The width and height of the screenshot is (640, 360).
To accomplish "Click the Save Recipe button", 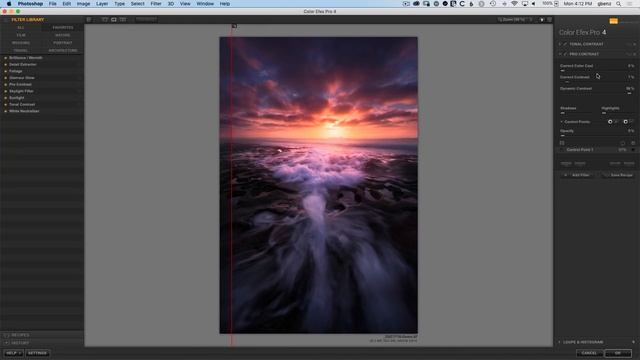I will (618, 175).
